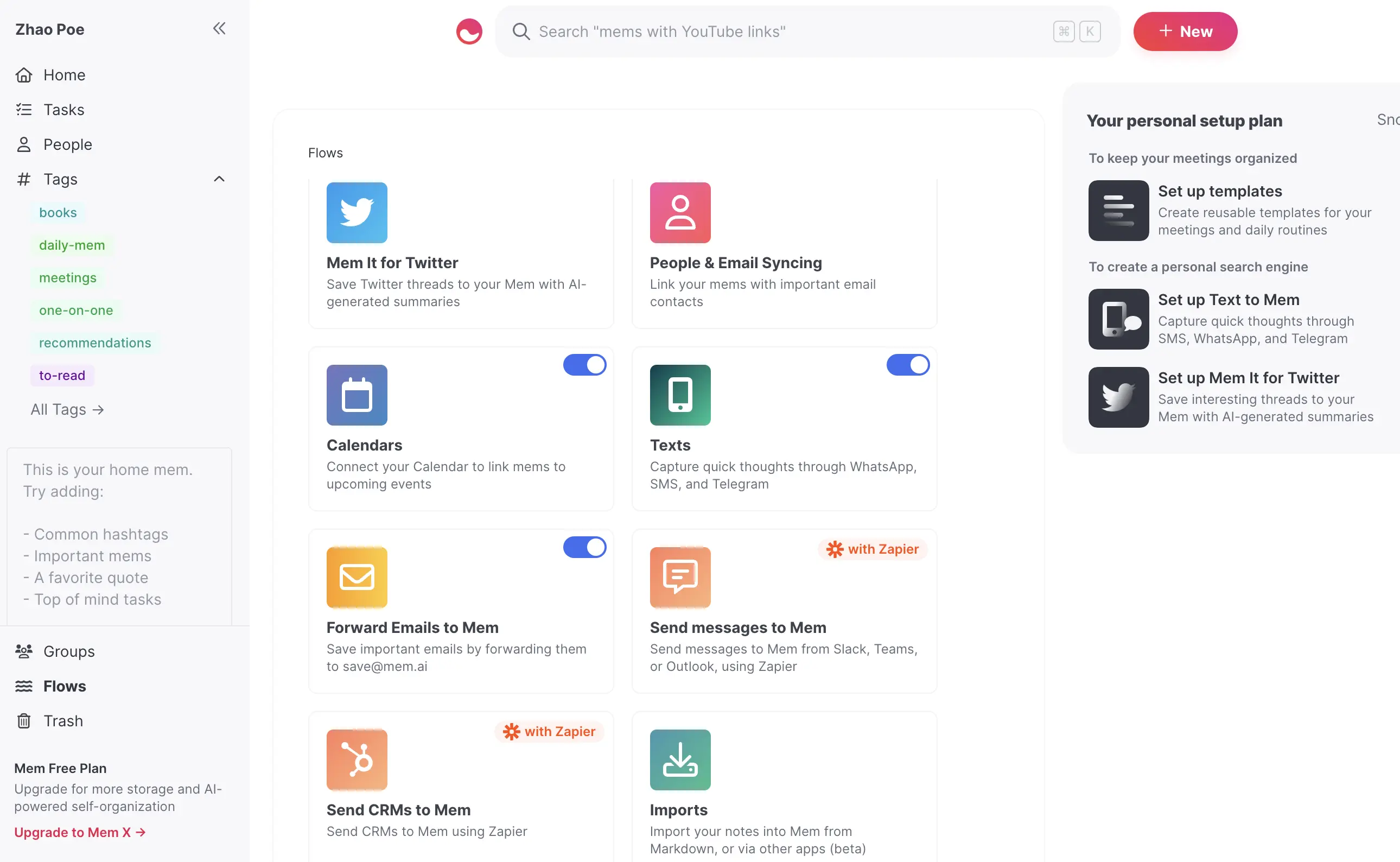
Task: Click the search magnifier icon
Action: click(521, 31)
